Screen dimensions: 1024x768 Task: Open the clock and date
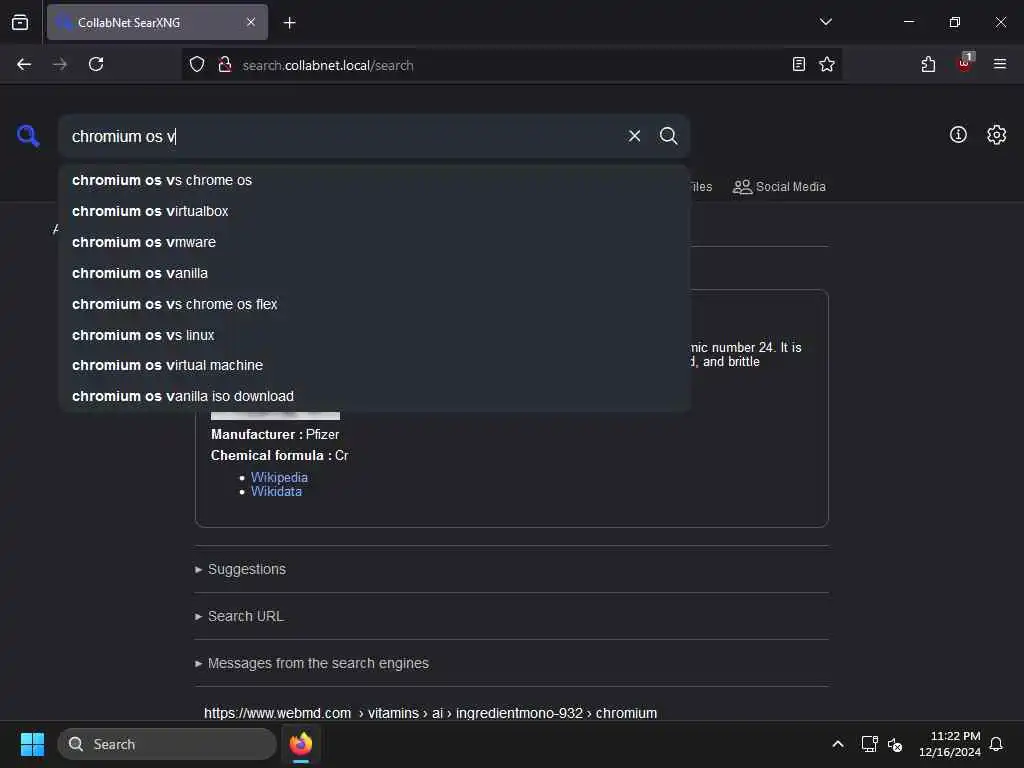click(x=950, y=744)
